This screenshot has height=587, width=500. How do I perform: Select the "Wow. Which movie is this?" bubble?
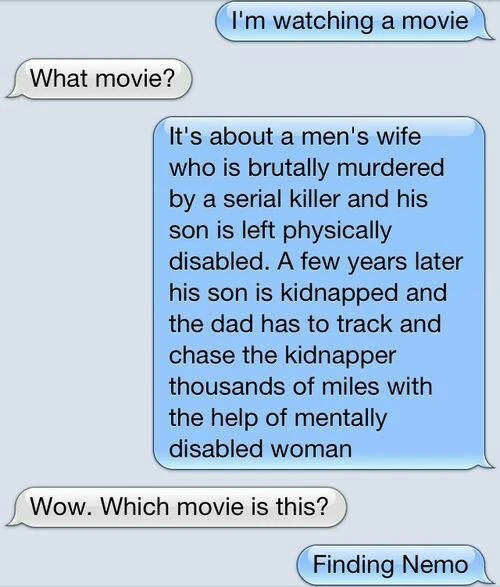click(x=177, y=507)
